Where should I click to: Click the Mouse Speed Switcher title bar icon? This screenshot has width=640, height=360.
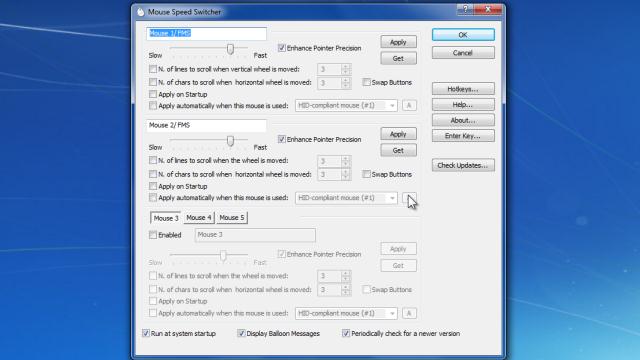click(x=141, y=12)
